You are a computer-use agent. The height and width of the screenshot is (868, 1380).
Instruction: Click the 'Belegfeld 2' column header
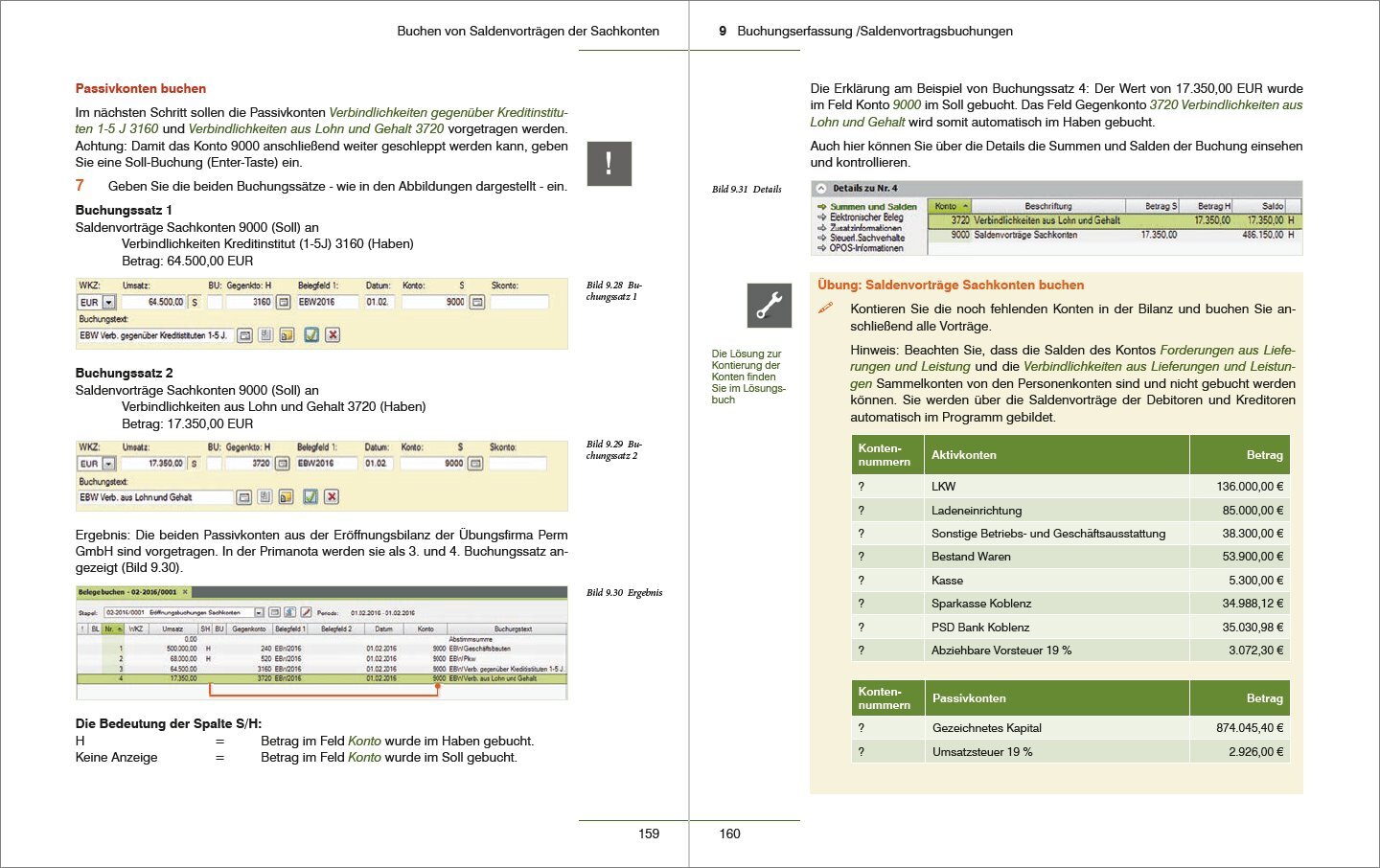coord(336,629)
